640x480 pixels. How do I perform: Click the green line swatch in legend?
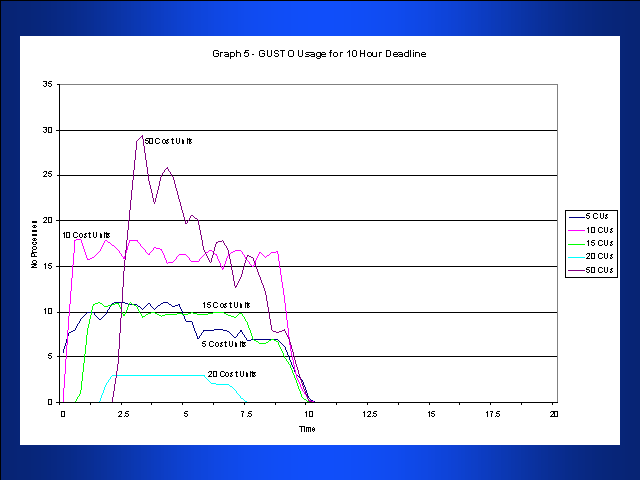click(x=576, y=243)
